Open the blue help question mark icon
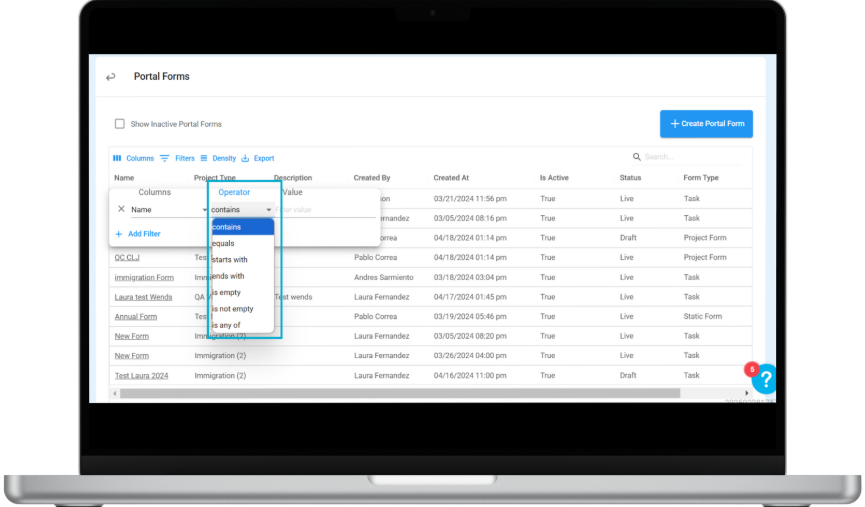 [765, 379]
